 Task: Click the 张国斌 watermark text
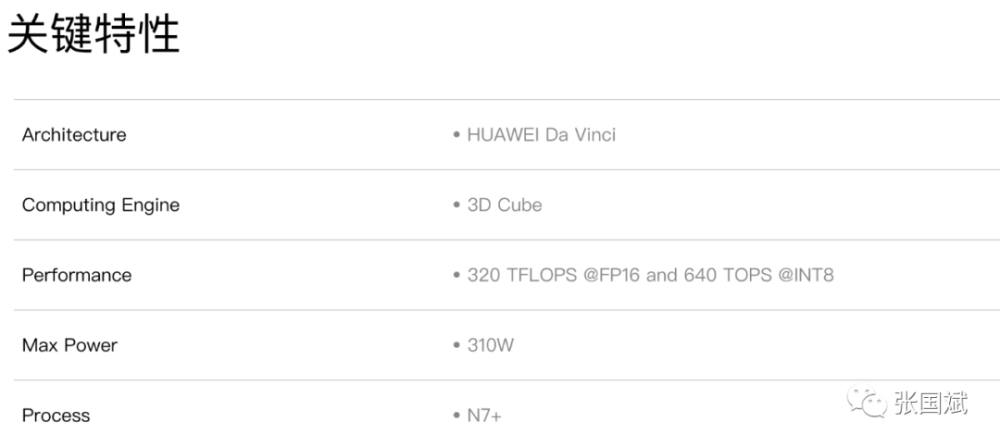coord(930,402)
